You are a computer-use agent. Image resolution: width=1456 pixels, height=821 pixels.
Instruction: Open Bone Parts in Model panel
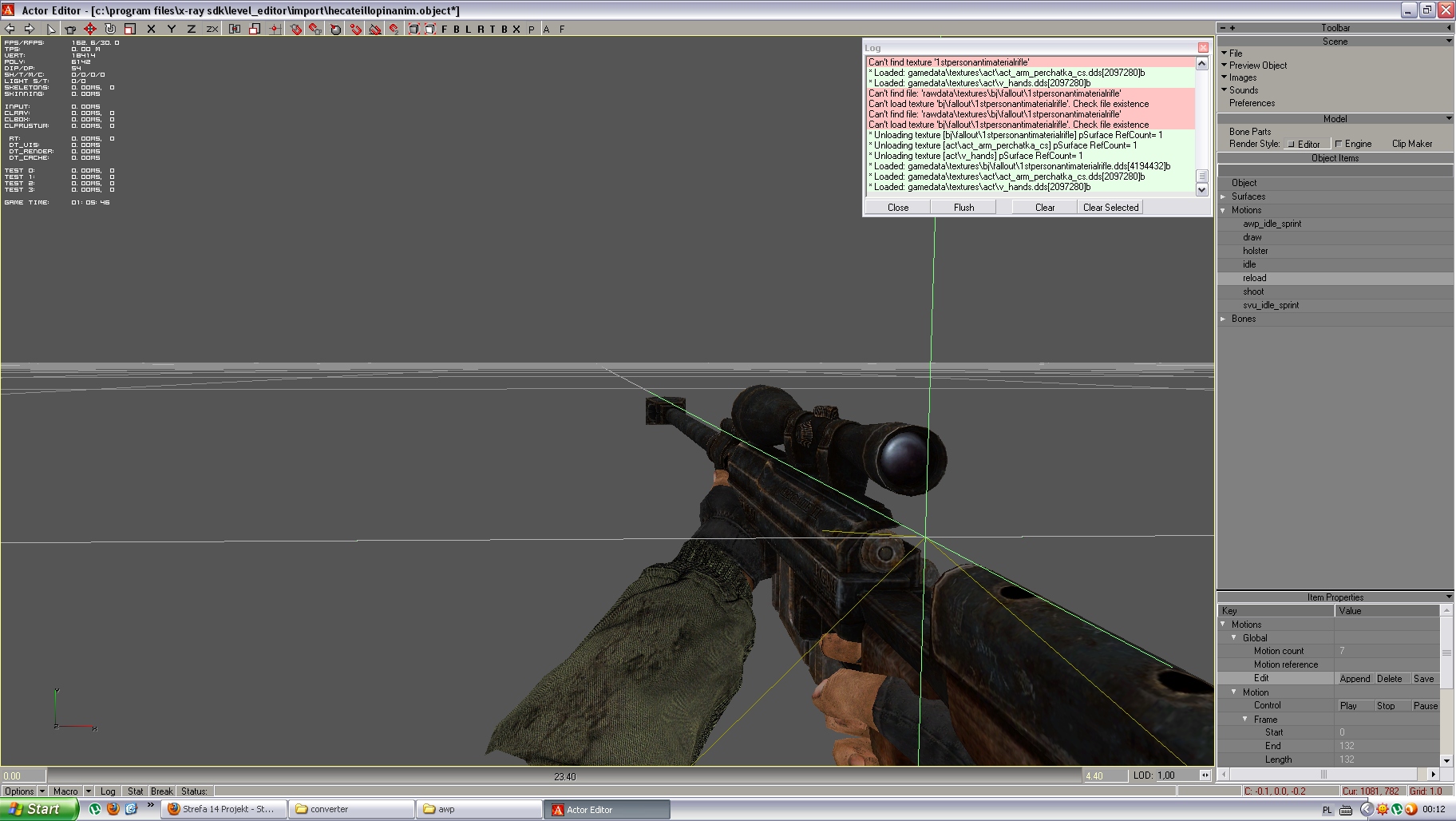pyautogui.click(x=1250, y=132)
